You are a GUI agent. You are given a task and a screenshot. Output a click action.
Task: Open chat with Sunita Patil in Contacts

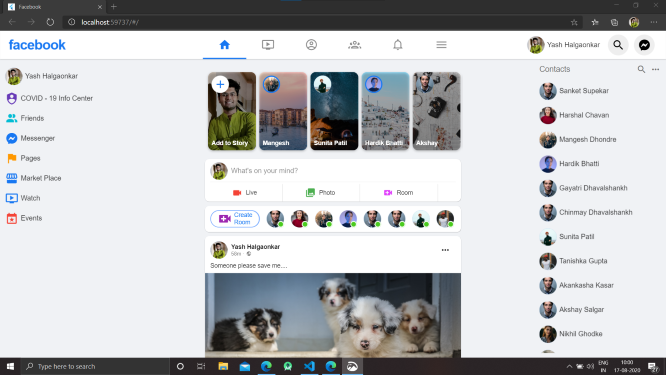[567, 237]
